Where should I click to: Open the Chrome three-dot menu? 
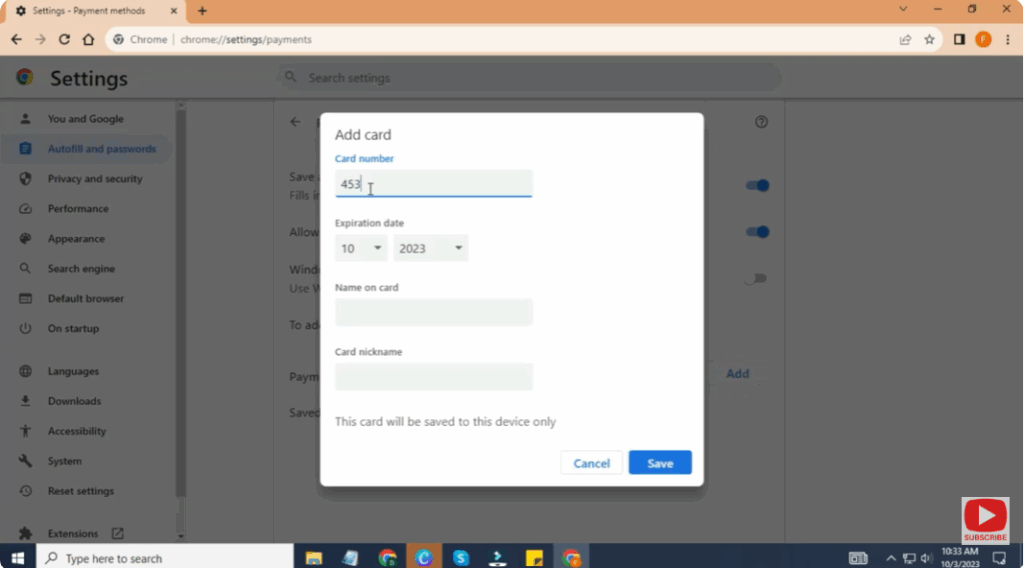click(x=1008, y=40)
